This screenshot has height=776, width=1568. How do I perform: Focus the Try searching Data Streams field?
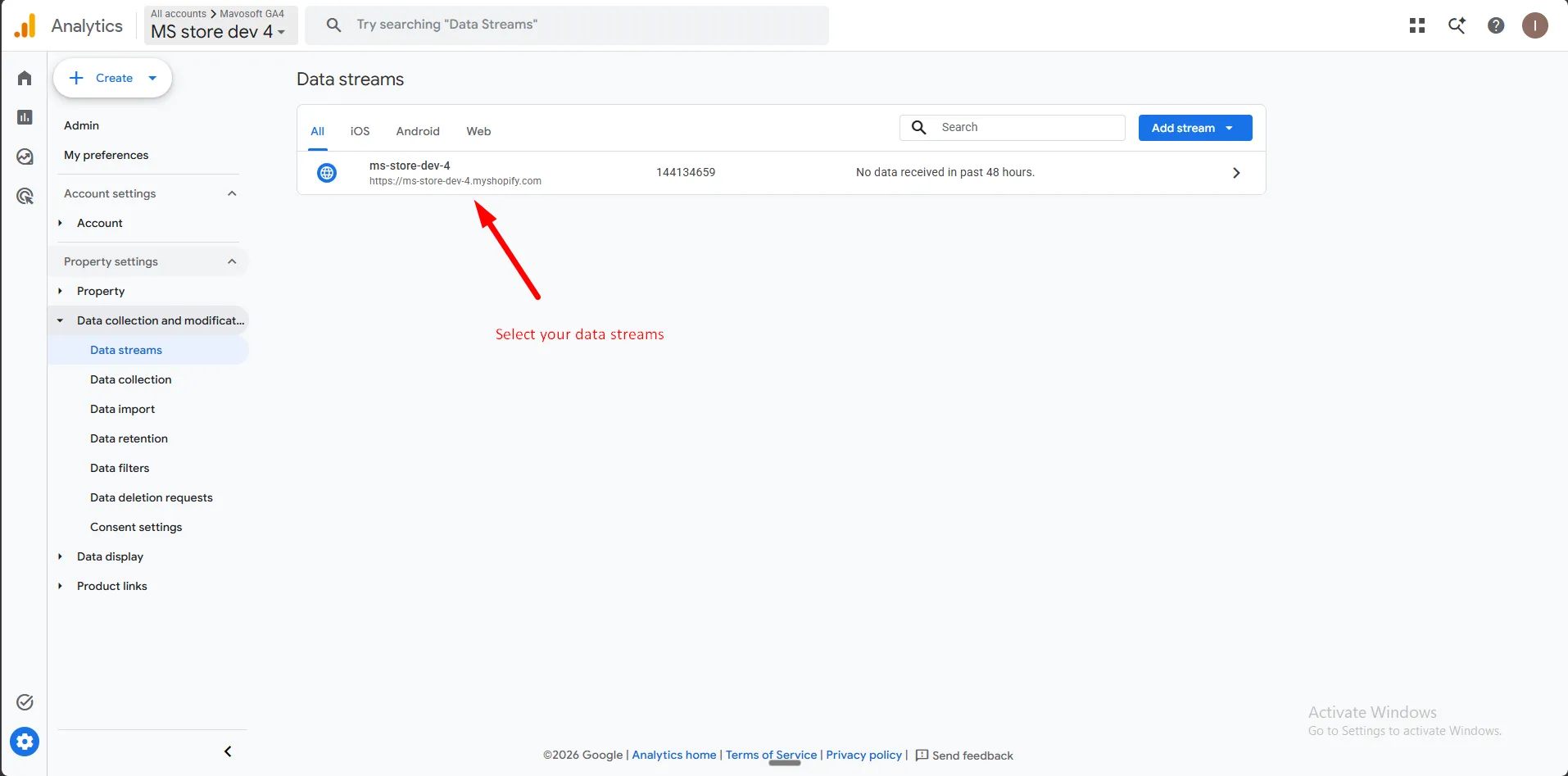[x=567, y=25]
